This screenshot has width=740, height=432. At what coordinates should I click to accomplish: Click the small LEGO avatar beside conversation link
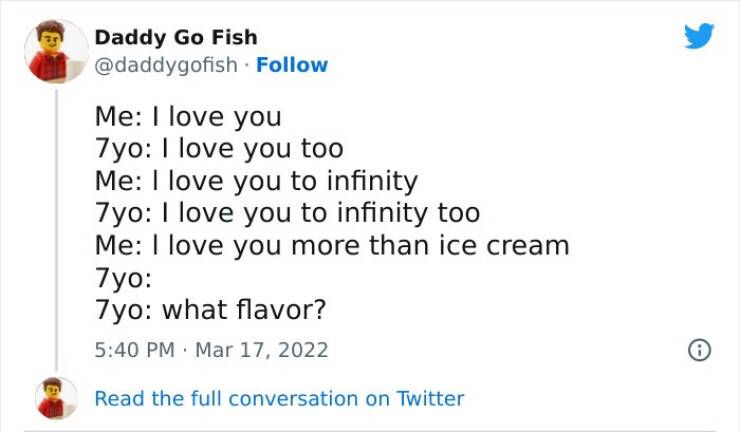coord(56,398)
